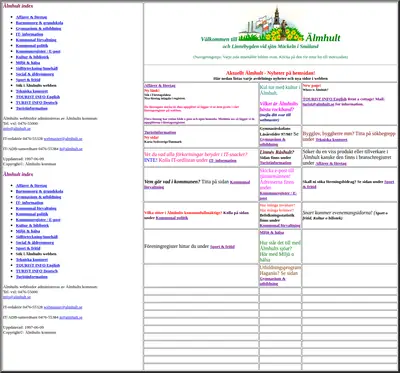Open Kommunal förvaltning in first index list
Viewport: 400px width, 373px height.
(36, 40)
